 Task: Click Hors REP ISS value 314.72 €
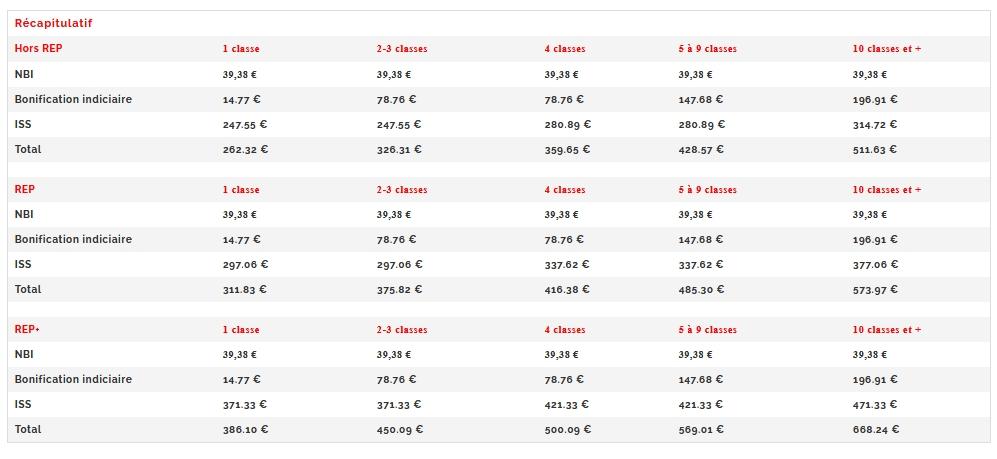874,125
